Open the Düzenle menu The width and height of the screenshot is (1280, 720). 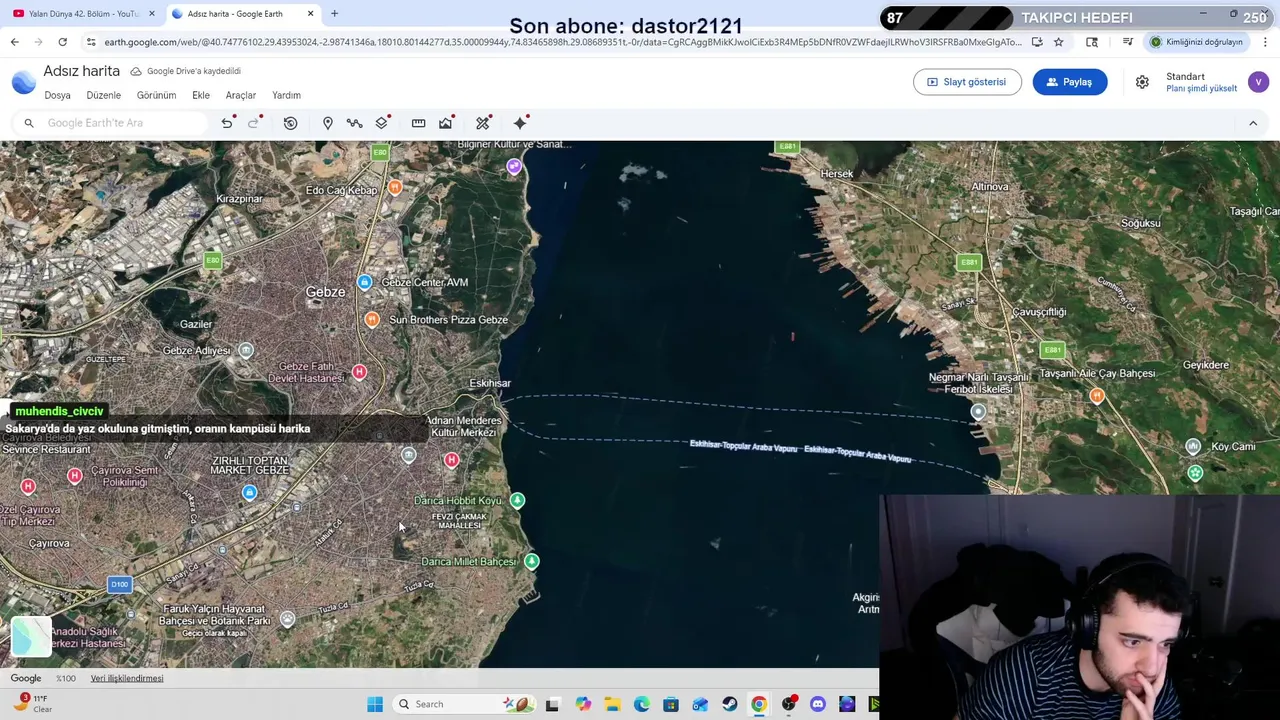[x=104, y=95]
